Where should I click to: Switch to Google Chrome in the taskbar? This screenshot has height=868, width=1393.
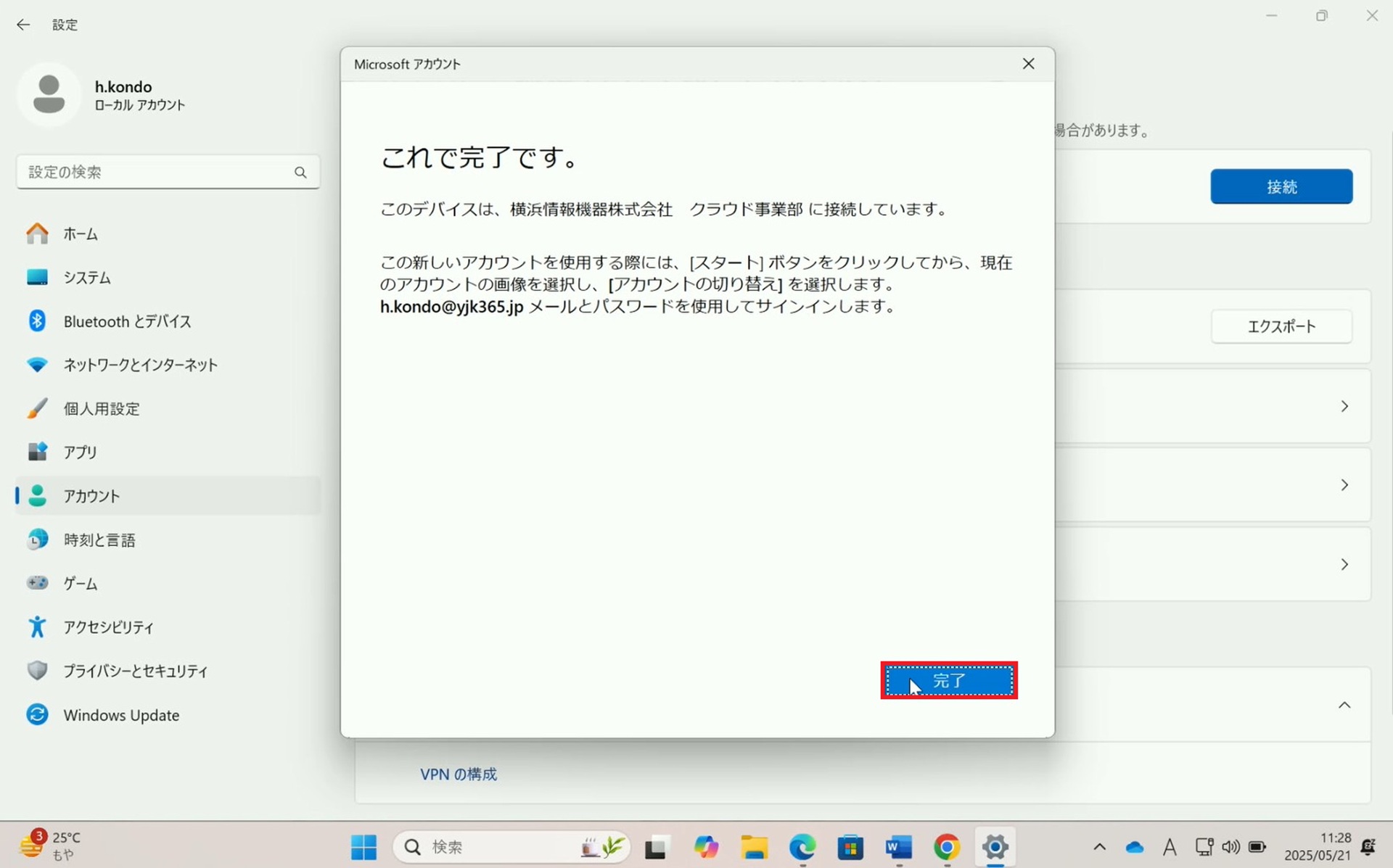[947, 847]
